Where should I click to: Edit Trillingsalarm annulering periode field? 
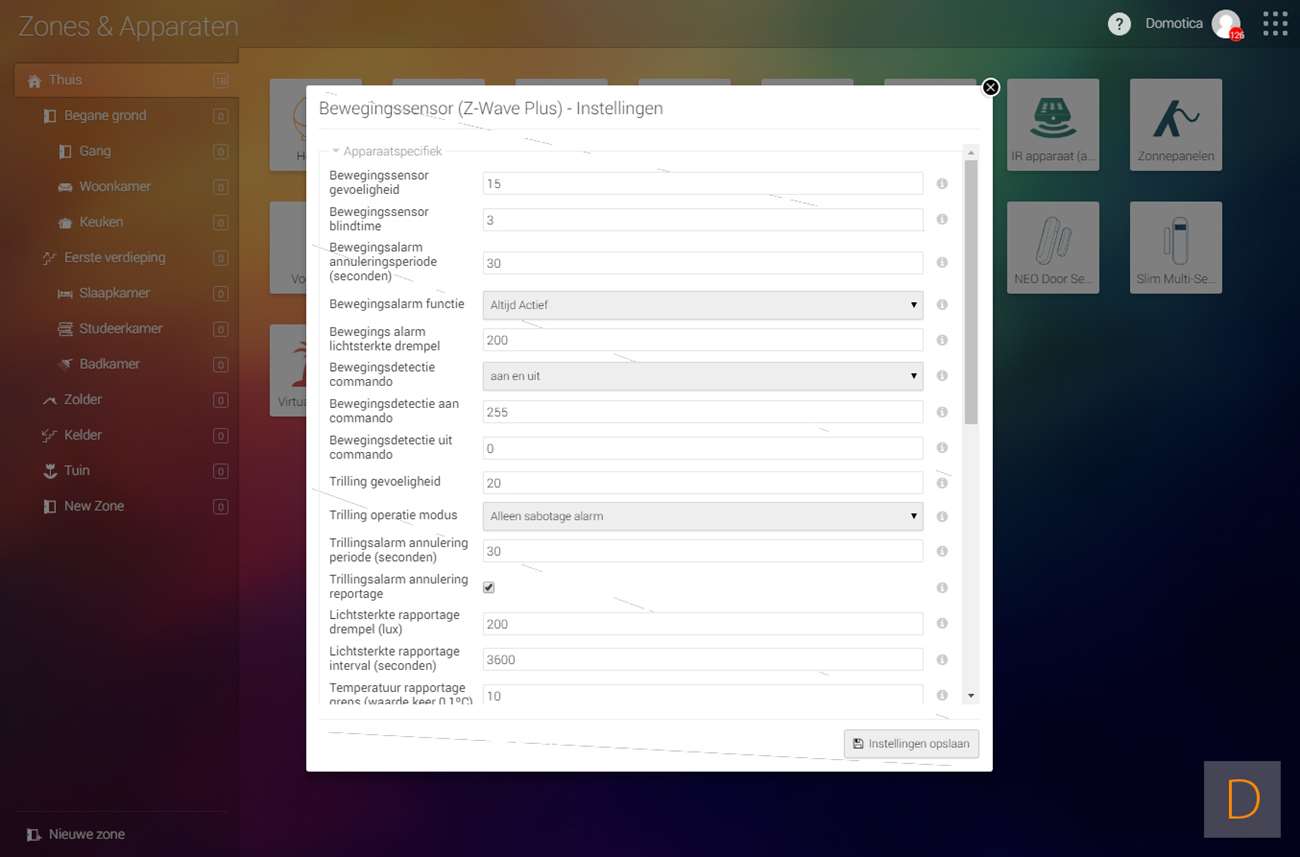(x=702, y=552)
